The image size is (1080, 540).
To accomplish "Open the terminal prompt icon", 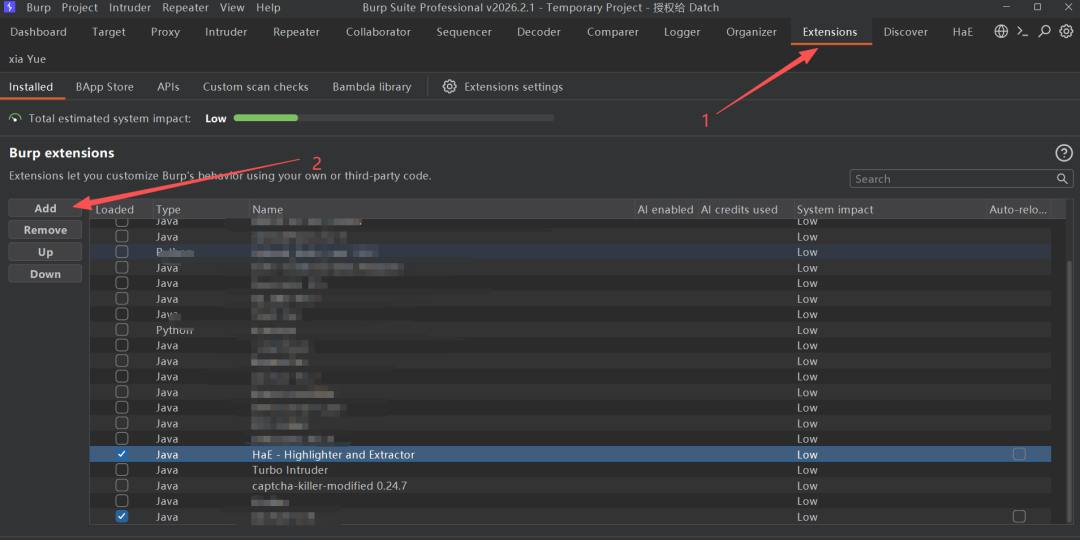I will tap(1023, 32).
